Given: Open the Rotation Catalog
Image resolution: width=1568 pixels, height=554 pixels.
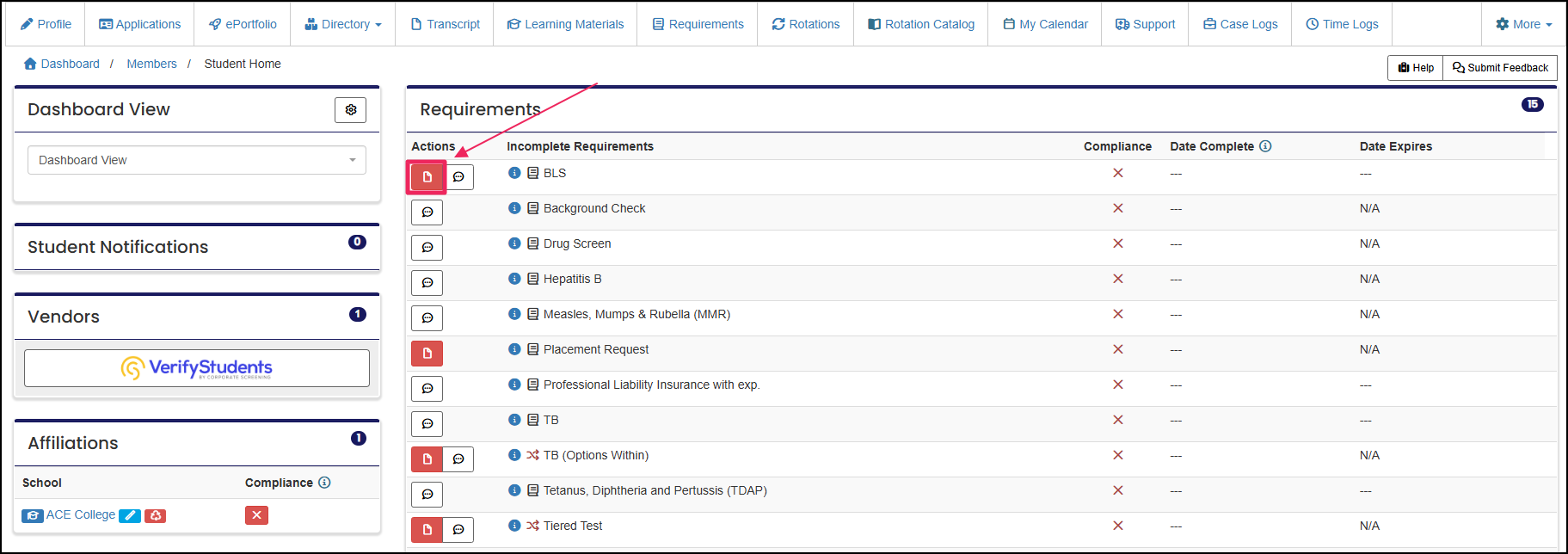Looking at the screenshot, I should coord(921,24).
